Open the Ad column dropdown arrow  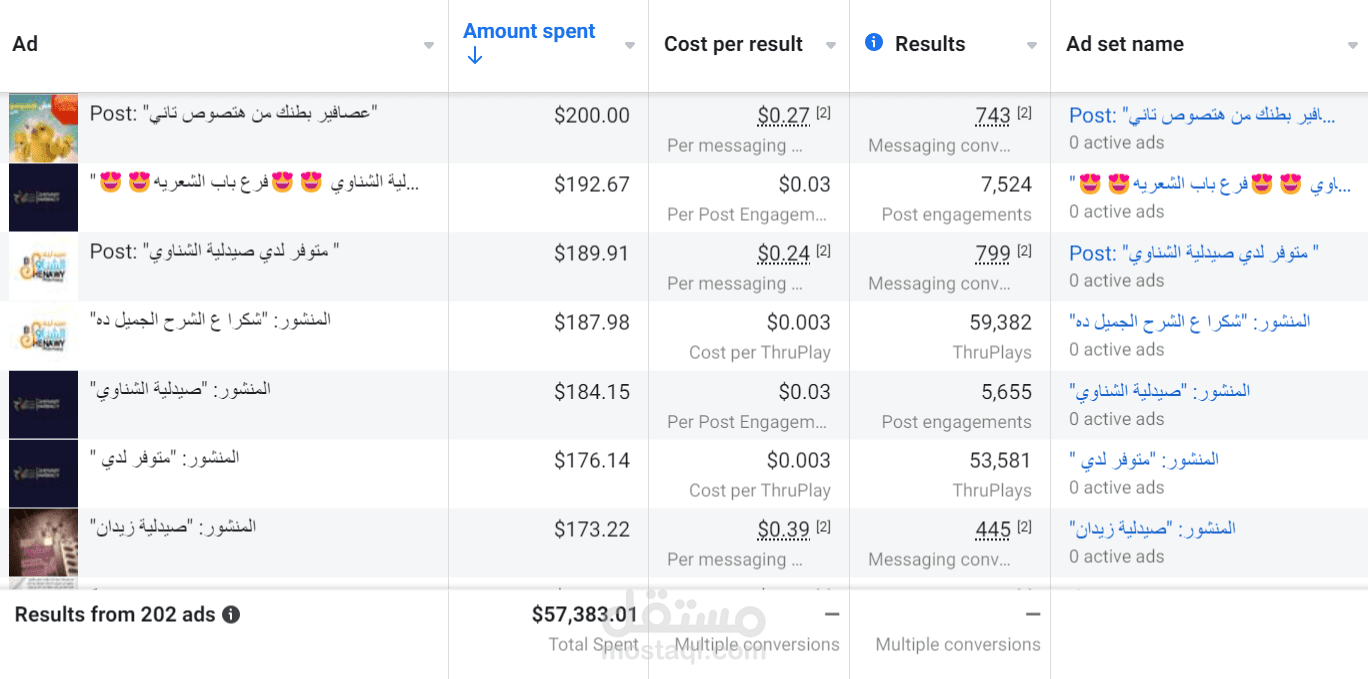(x=429, y=46)
